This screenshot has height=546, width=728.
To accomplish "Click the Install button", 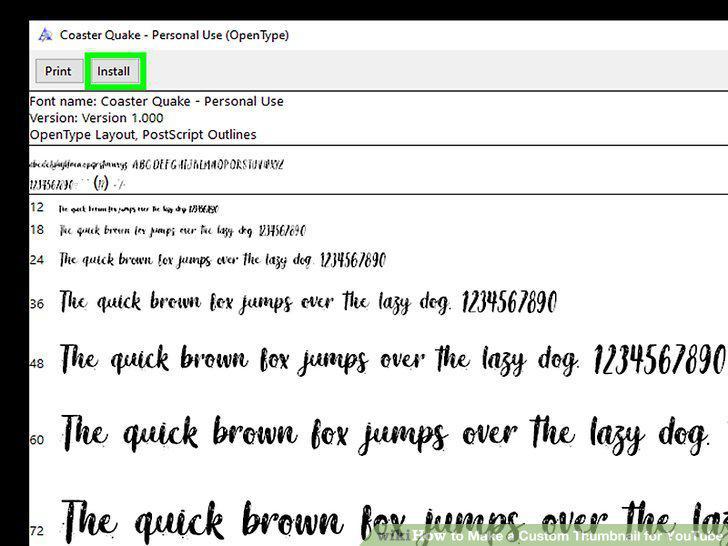I will pyautogui.click(x=113, y=71).
